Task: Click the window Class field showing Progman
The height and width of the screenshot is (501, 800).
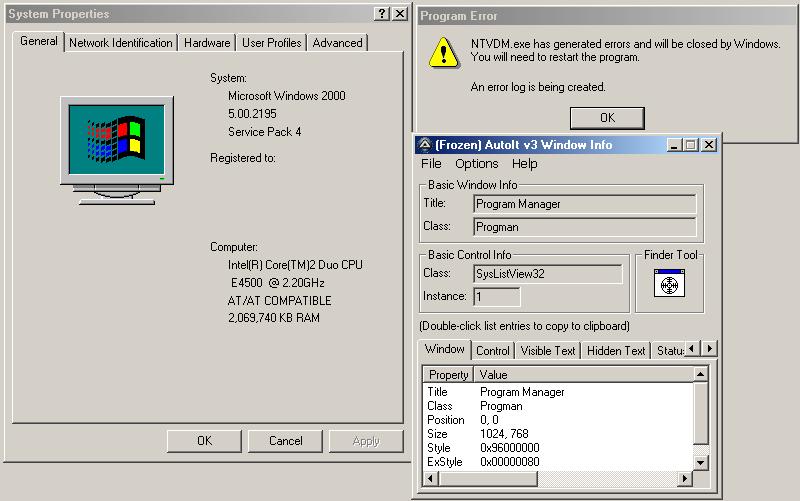Action: [585, 227]
